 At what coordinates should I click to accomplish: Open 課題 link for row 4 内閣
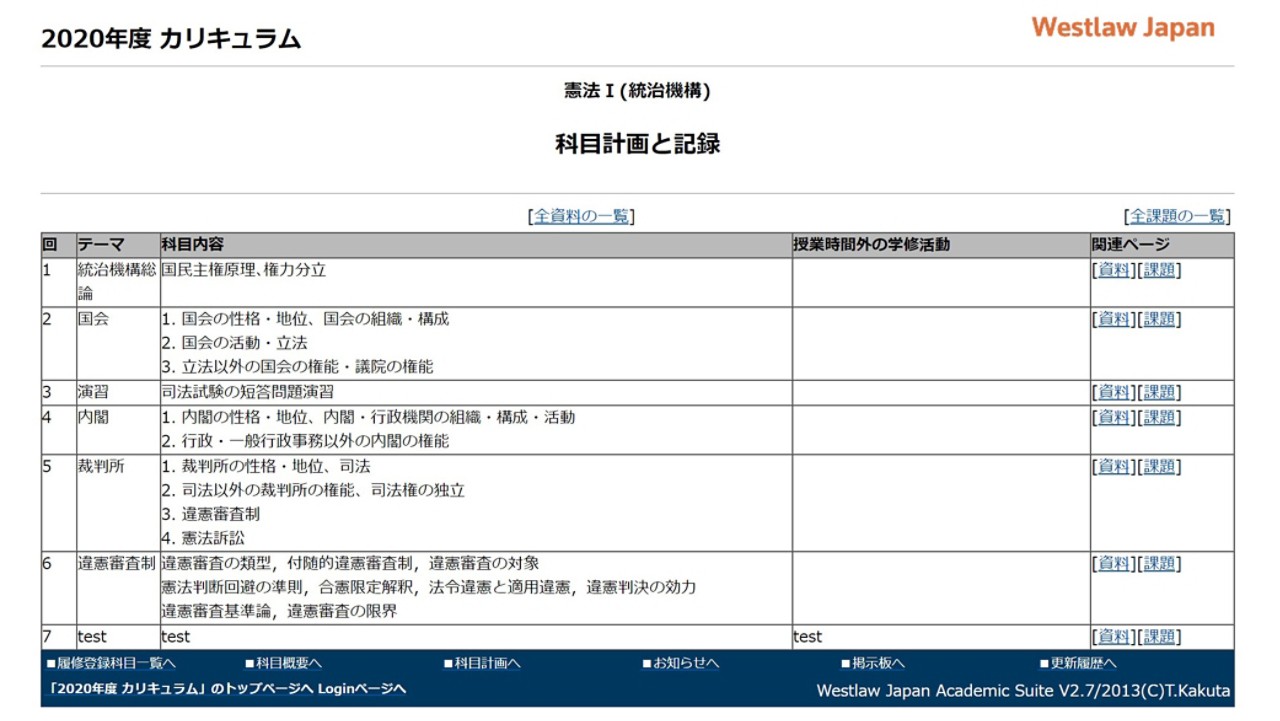point(1158,416)
